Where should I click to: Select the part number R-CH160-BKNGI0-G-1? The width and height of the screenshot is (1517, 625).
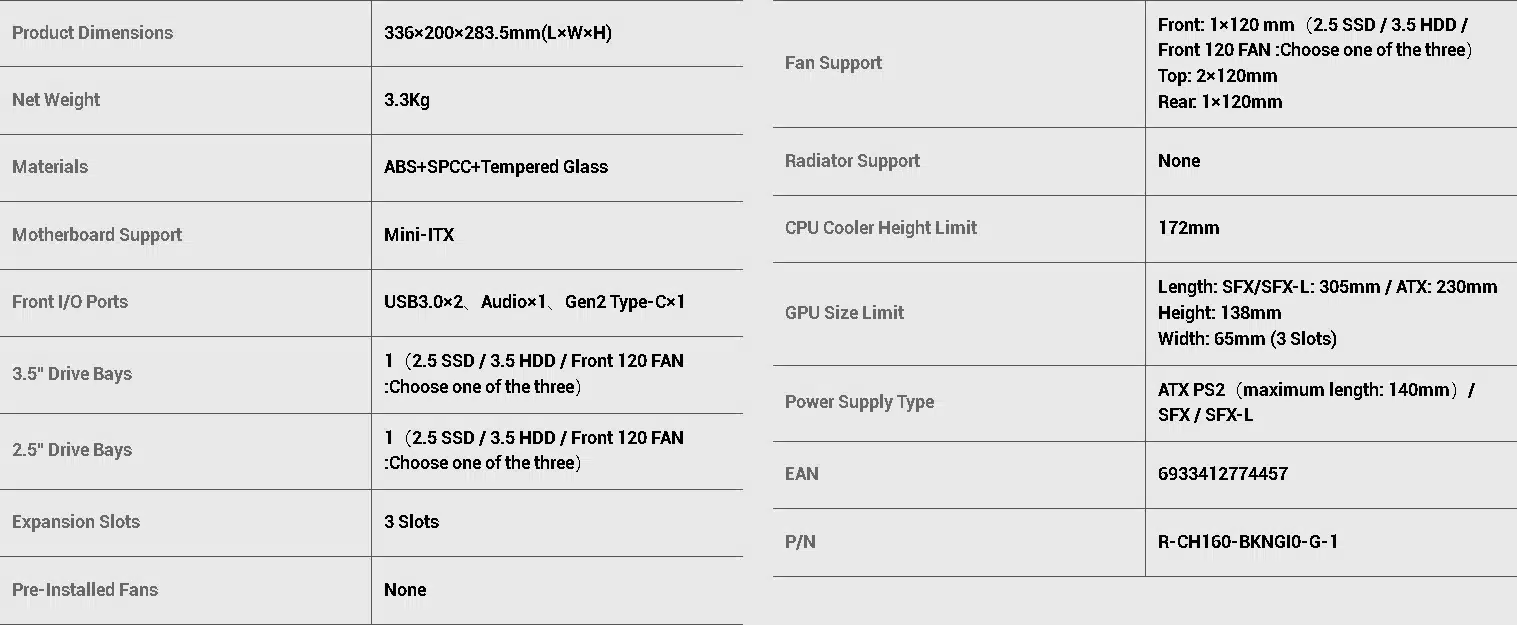coord(1248,542)
